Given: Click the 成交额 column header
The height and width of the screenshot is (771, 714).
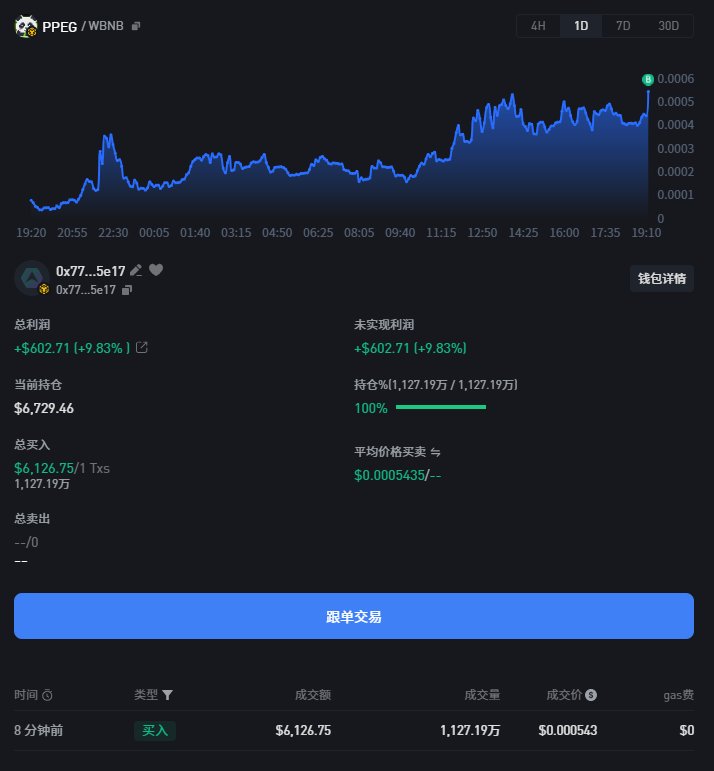Looking at the screenshot, I should (313, 695).
